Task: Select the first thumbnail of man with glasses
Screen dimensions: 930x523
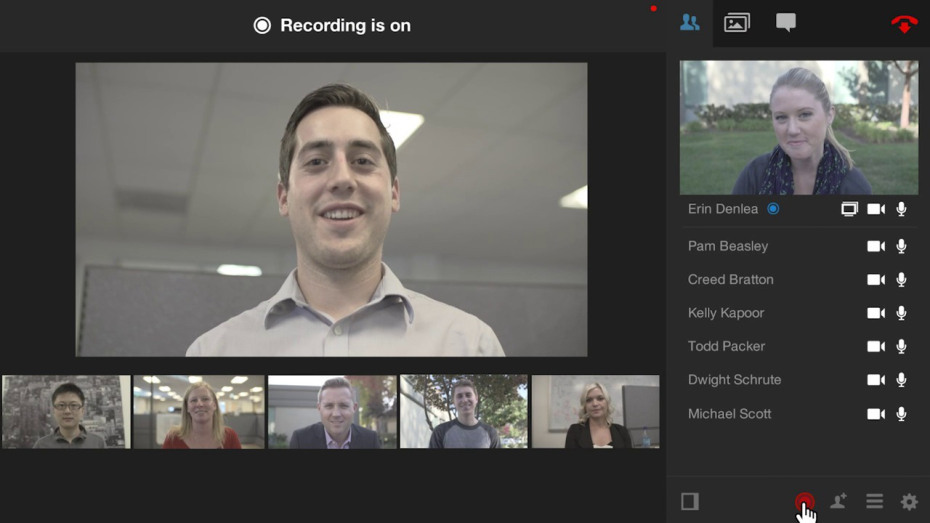Action: click(66, 412)
